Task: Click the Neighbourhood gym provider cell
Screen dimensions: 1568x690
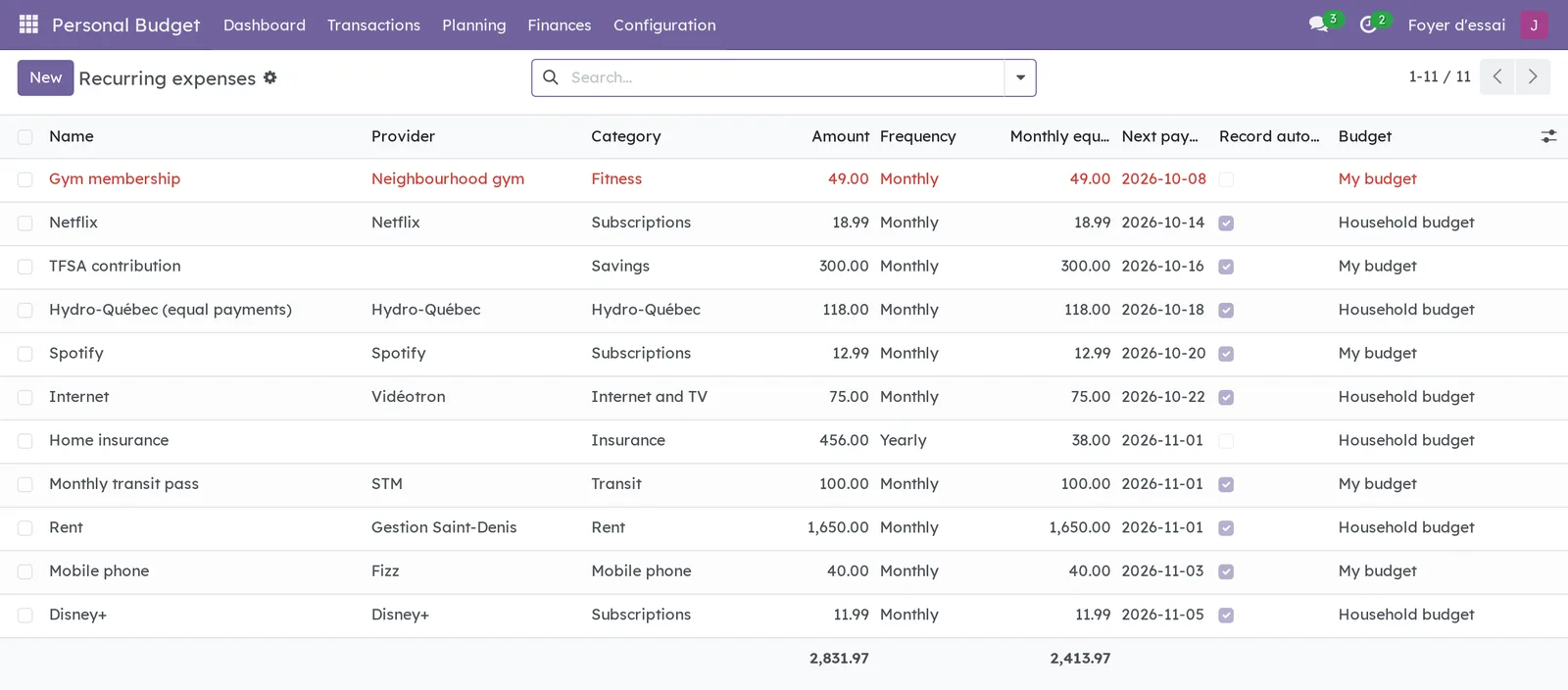Action: (x=448, y=178)
